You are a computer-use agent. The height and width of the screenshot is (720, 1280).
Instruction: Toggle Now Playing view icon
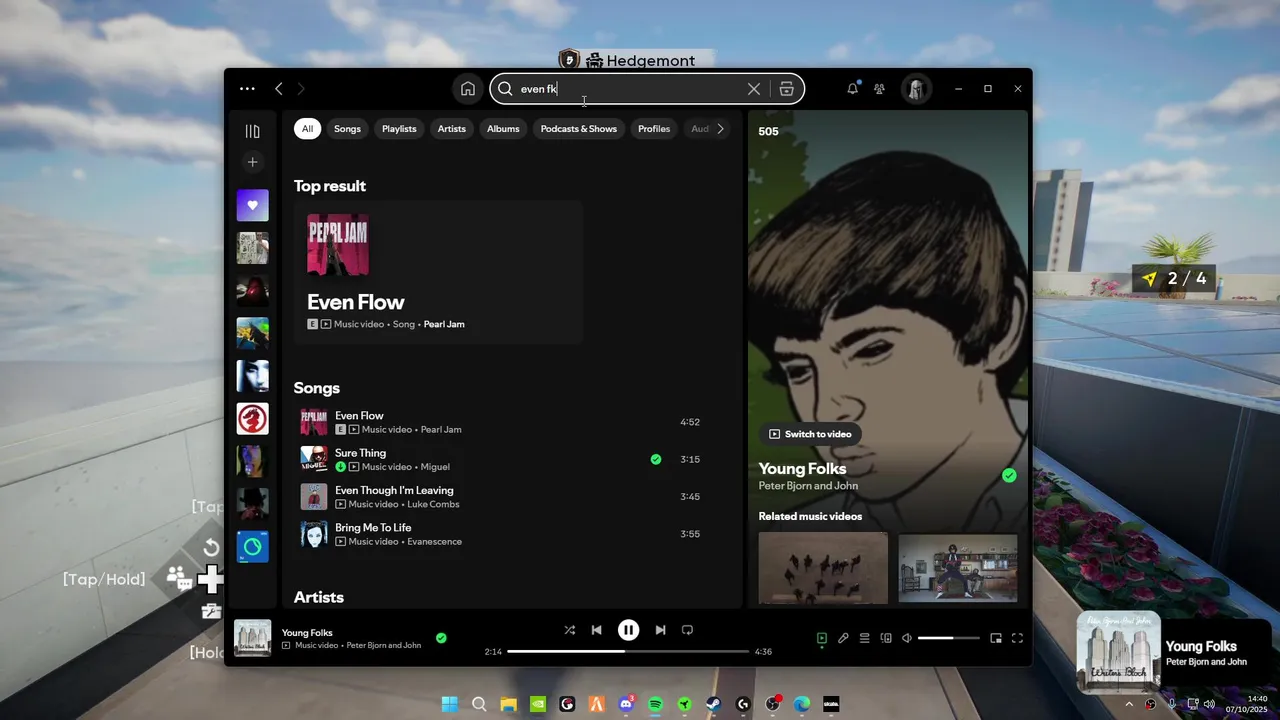(x=822, y=638)
